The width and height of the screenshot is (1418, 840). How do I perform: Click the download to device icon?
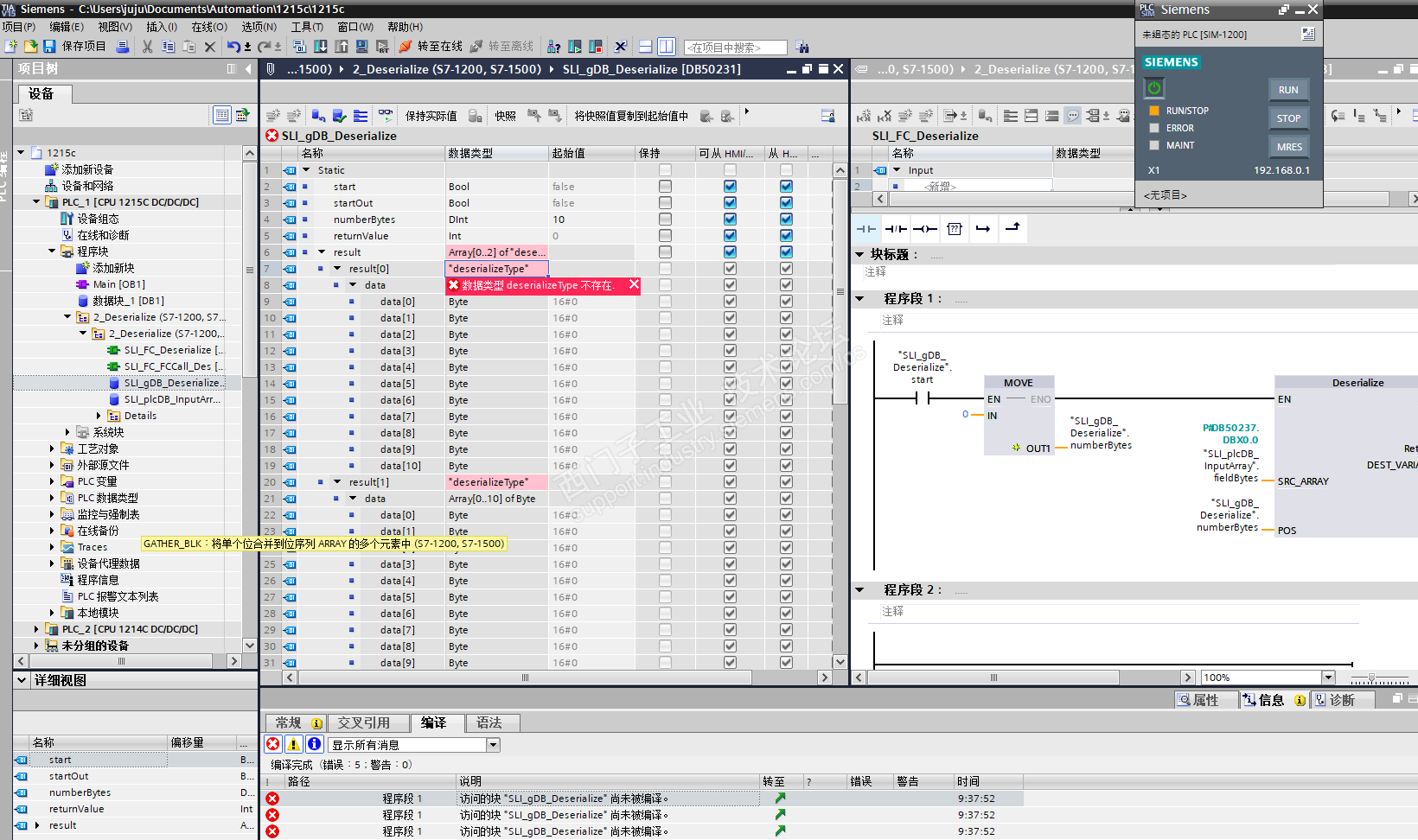click(x=321, y=46)
